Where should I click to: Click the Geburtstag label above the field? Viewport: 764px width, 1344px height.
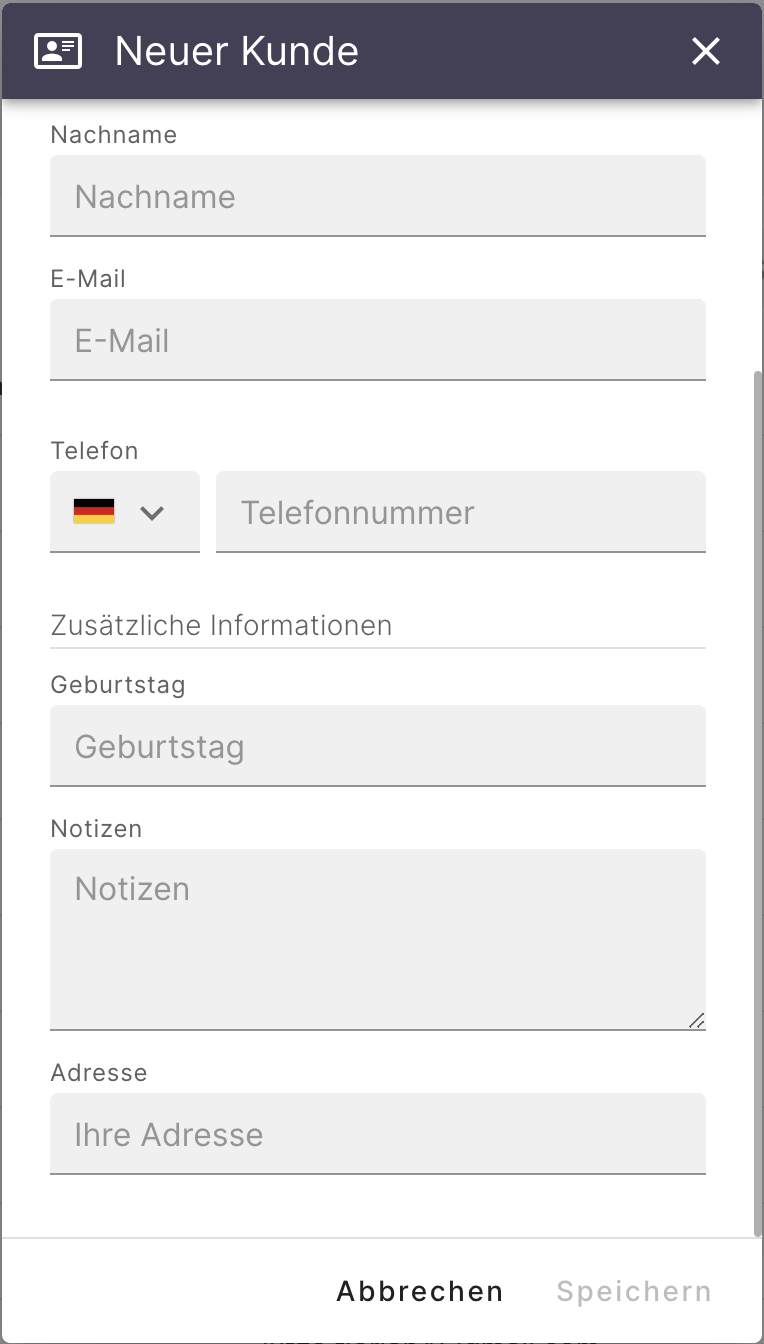[117, 684]
